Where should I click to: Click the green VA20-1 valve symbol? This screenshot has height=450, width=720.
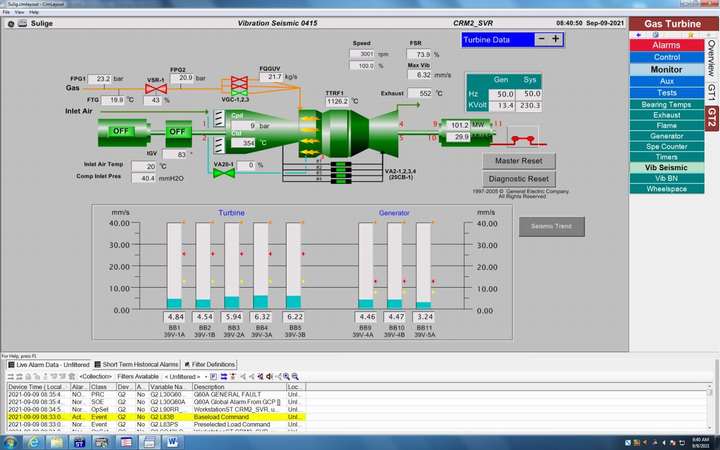[224, 174]
